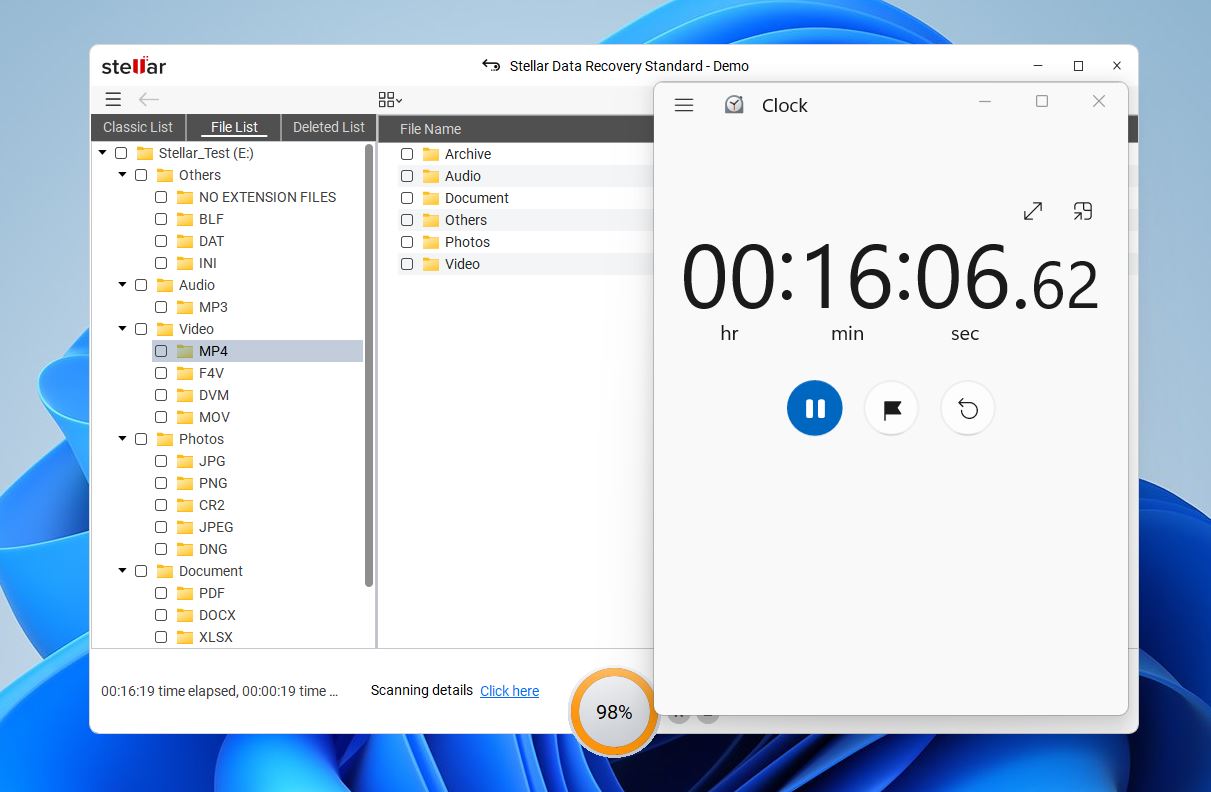The image size is (1211, 792).
Task: Select the DAT folder in tree
Action: click(211, 241)
